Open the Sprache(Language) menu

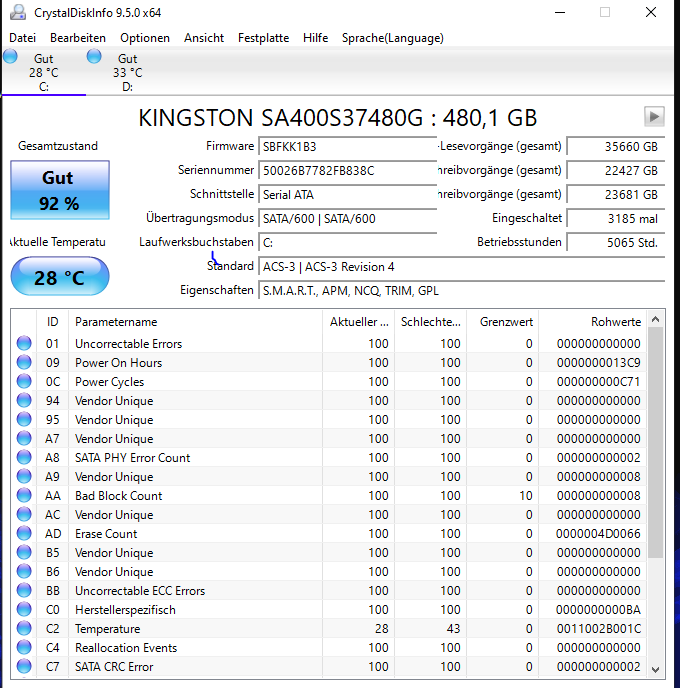393,38
